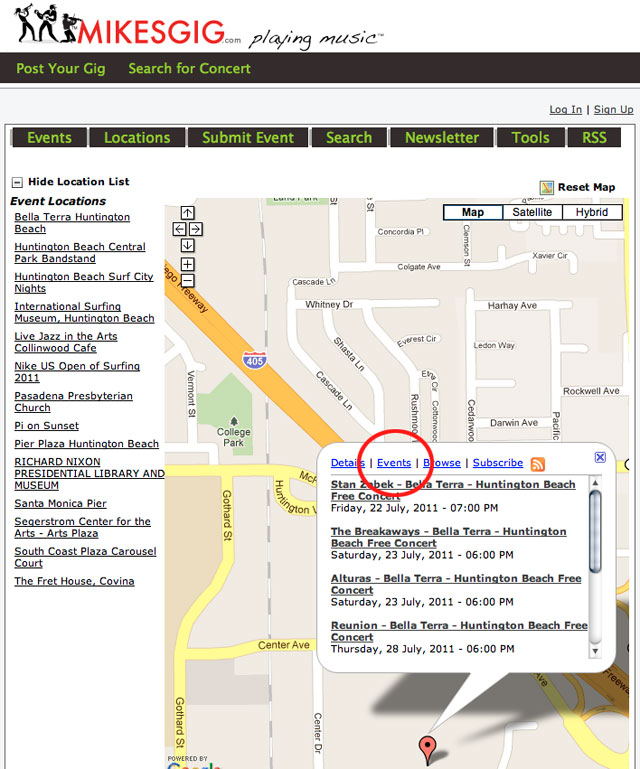The image size is (640, 769).
Task: Pan the map left with the arrow
Action: (x=179, y=229)
